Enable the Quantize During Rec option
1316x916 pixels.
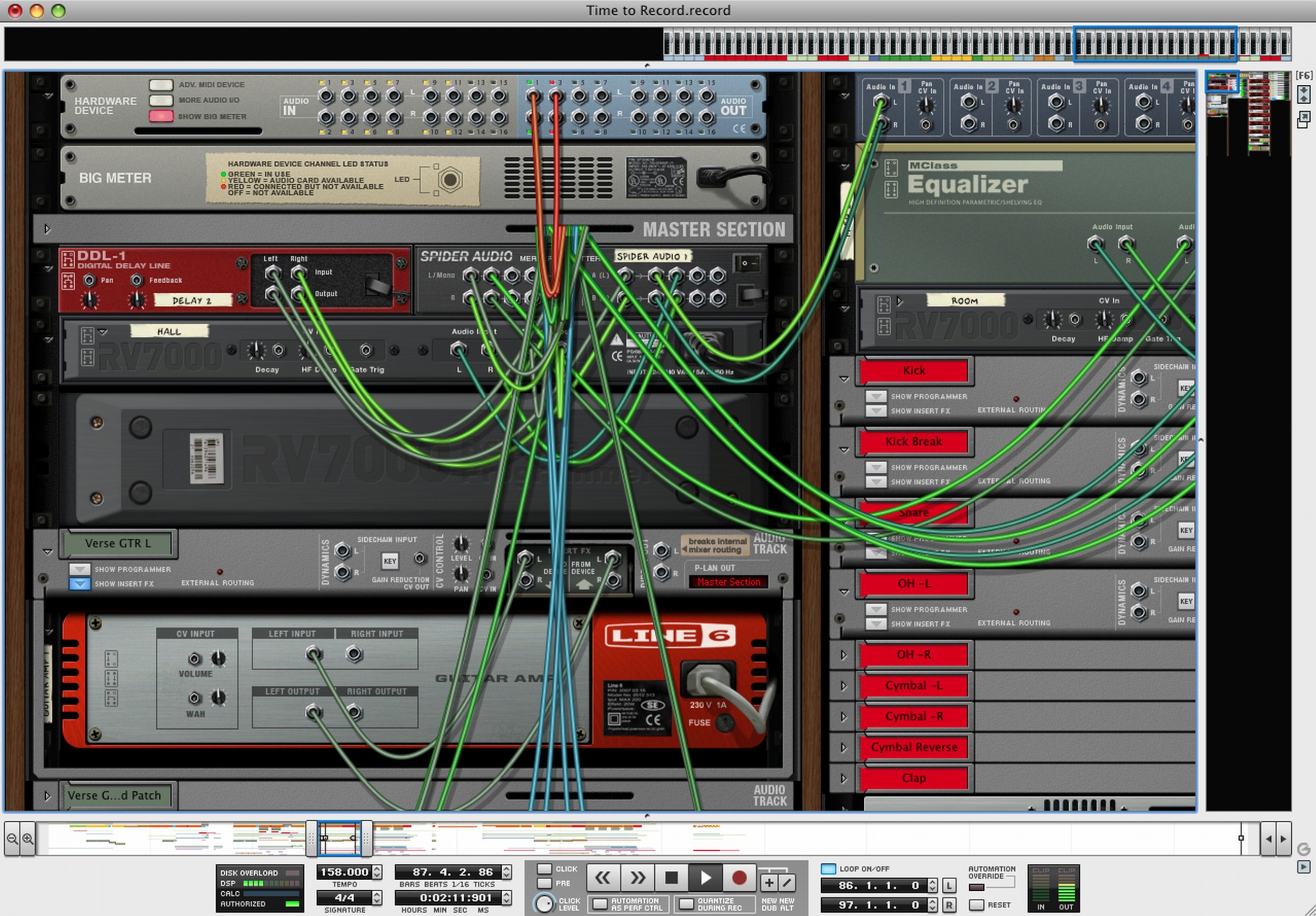[x=685, y=904]
